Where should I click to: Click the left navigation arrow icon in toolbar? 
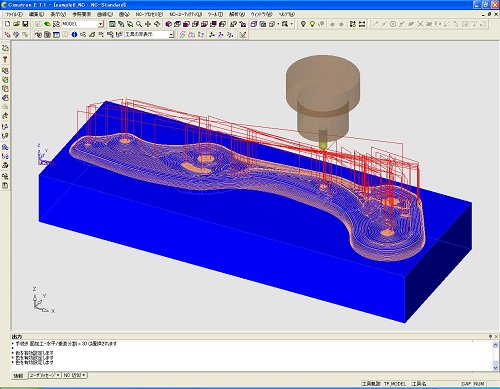332,24
